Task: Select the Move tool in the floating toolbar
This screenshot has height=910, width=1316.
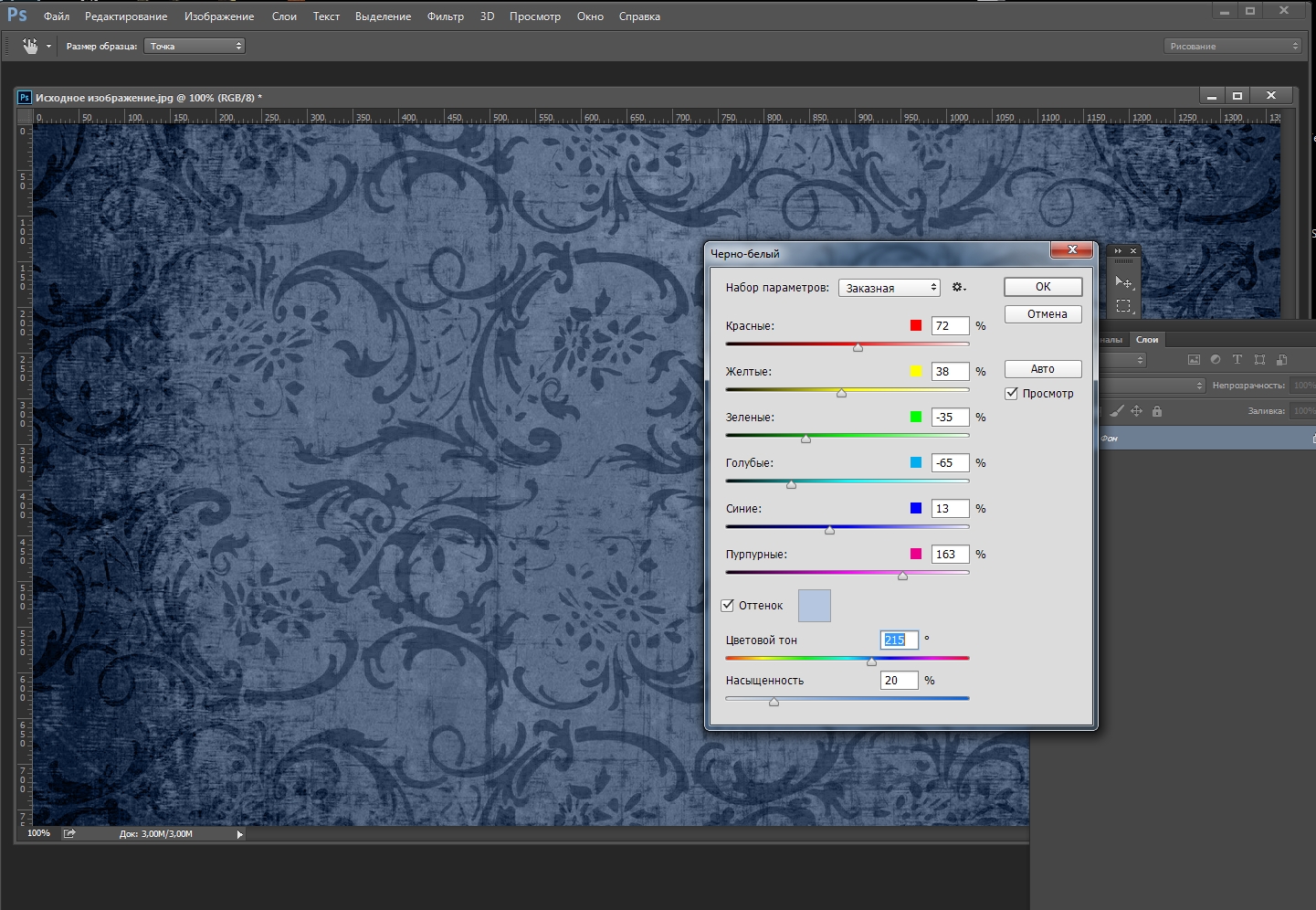Action: click(x=1123, y=282)
